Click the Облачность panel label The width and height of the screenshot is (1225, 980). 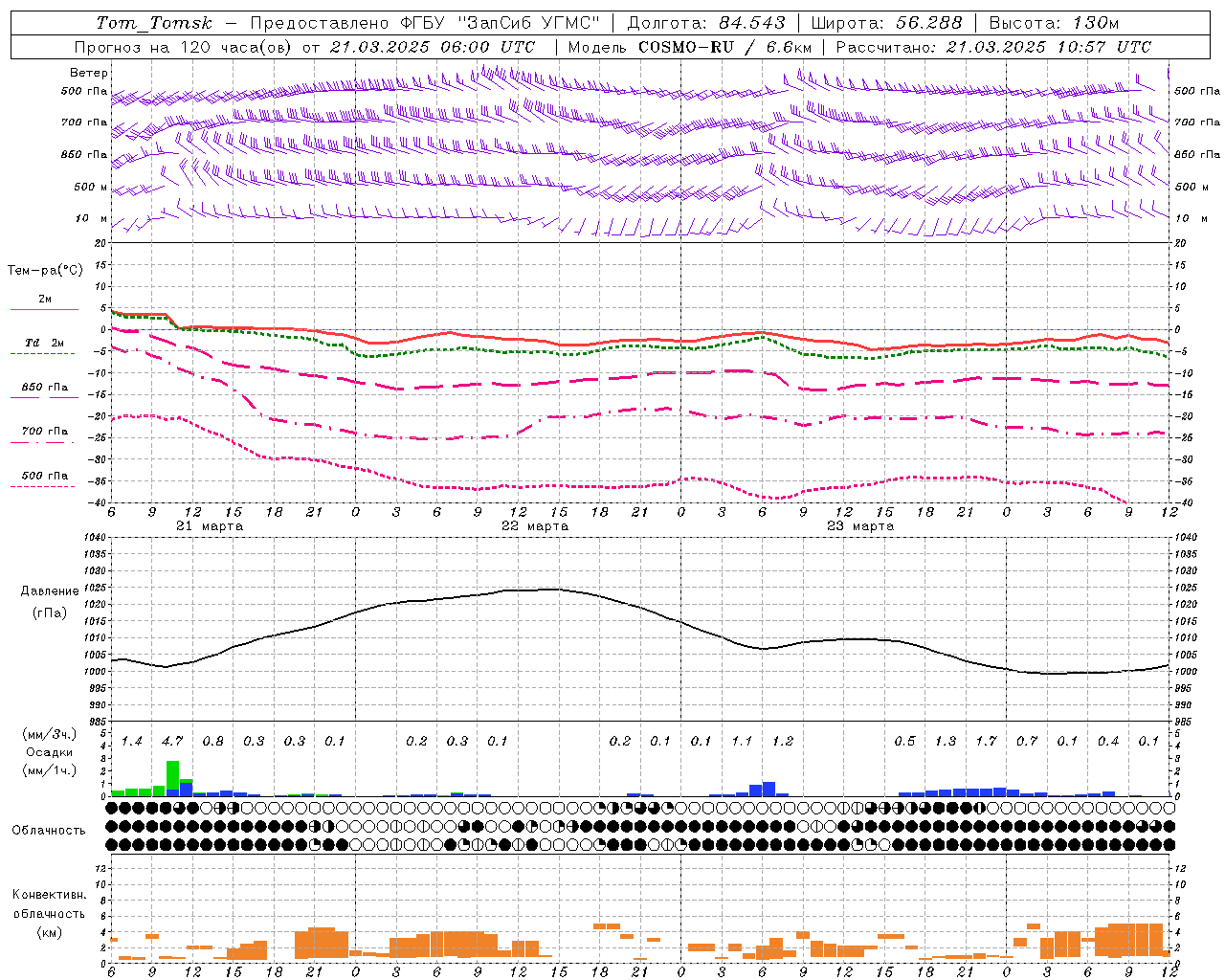49,830
